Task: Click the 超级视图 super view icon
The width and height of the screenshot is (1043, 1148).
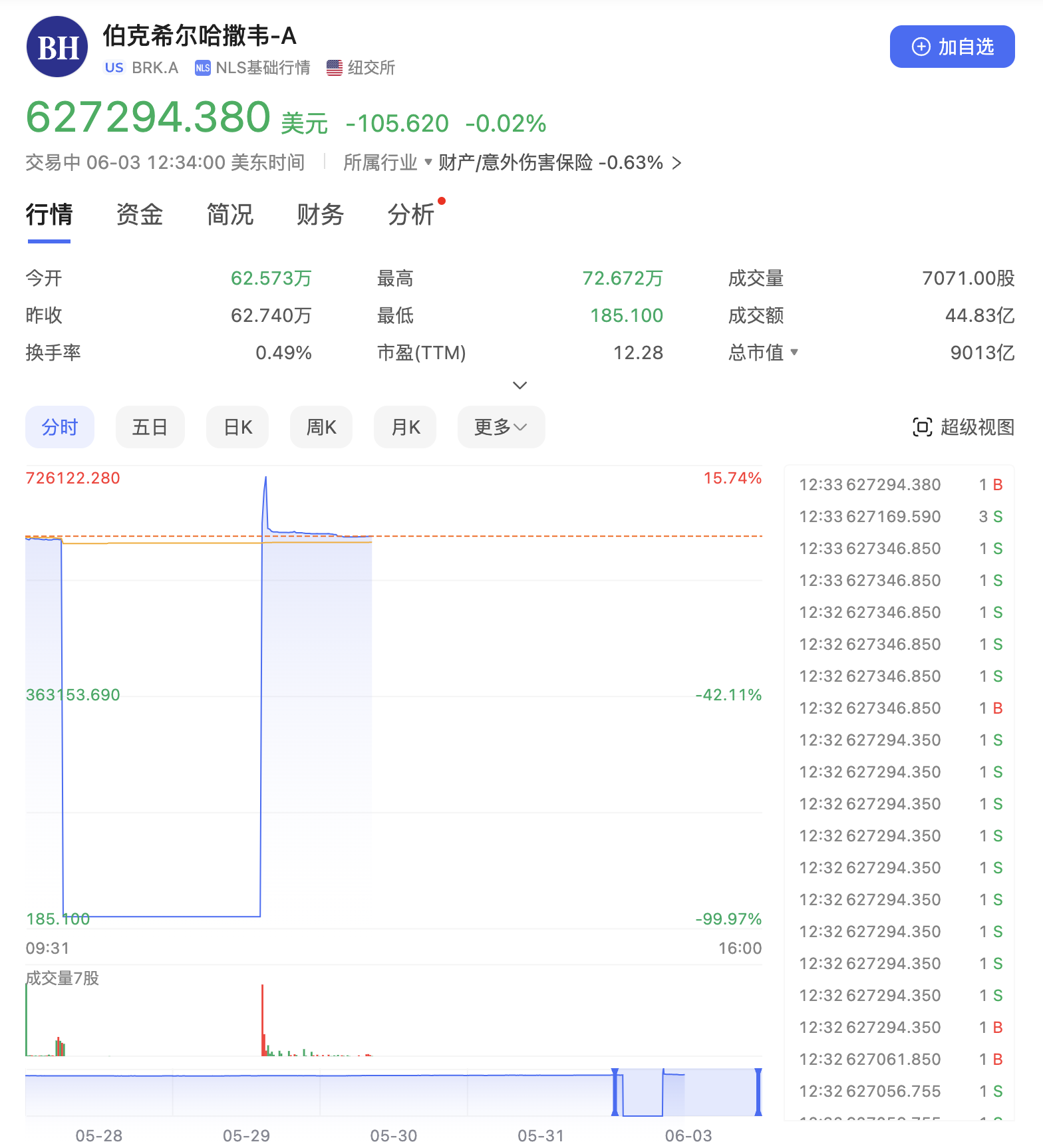Action: coord(923,427)
